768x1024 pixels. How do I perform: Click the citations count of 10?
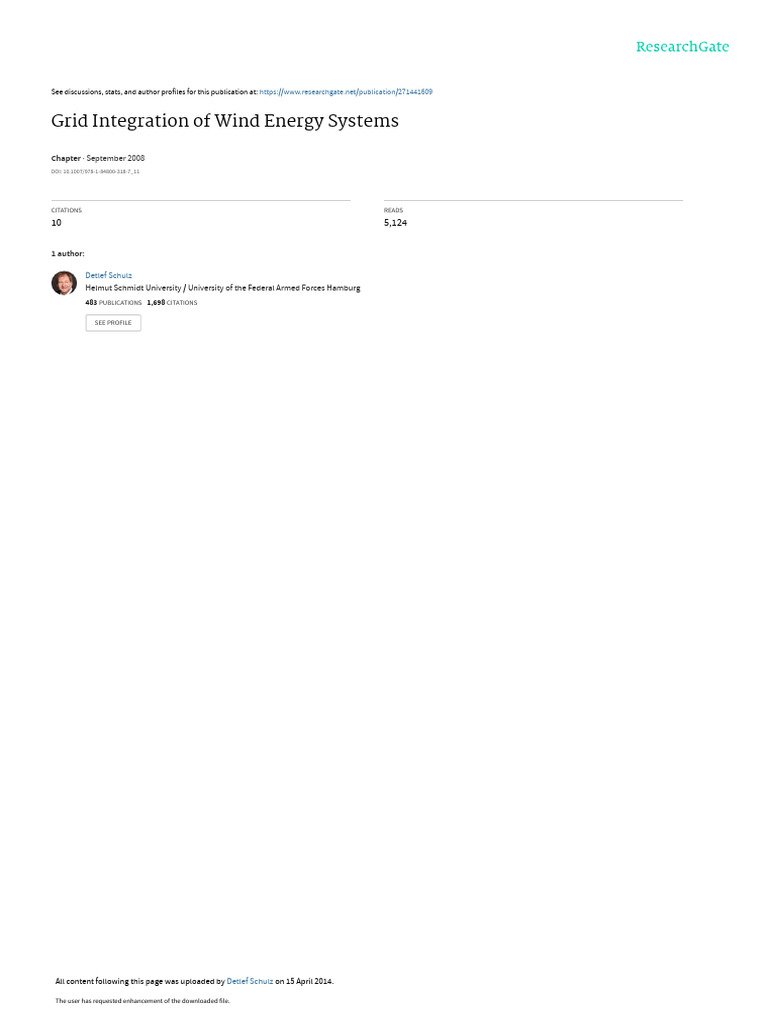tap(56, 223)
